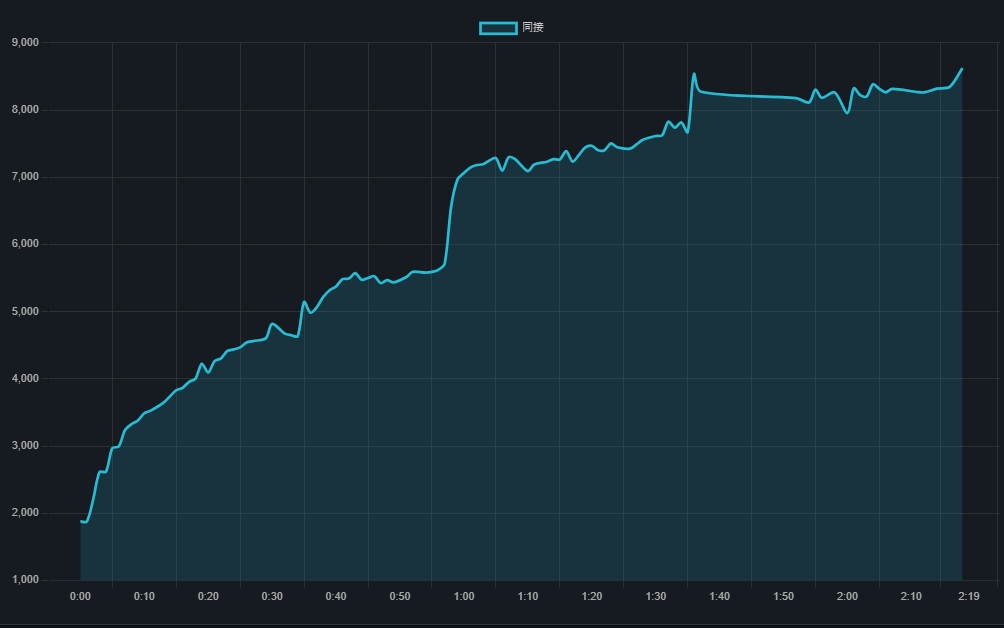Click the 0:40 time label
1004x628 pixels.
pyautogui.click(x=336, y=597)
